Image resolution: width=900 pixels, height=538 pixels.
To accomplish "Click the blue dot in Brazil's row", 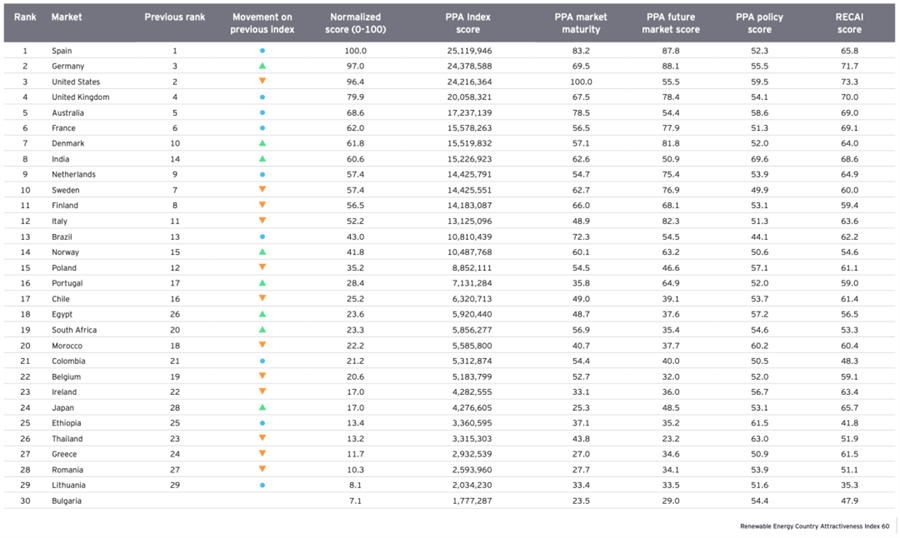I will pyautogui.click(x=262, y=237).
